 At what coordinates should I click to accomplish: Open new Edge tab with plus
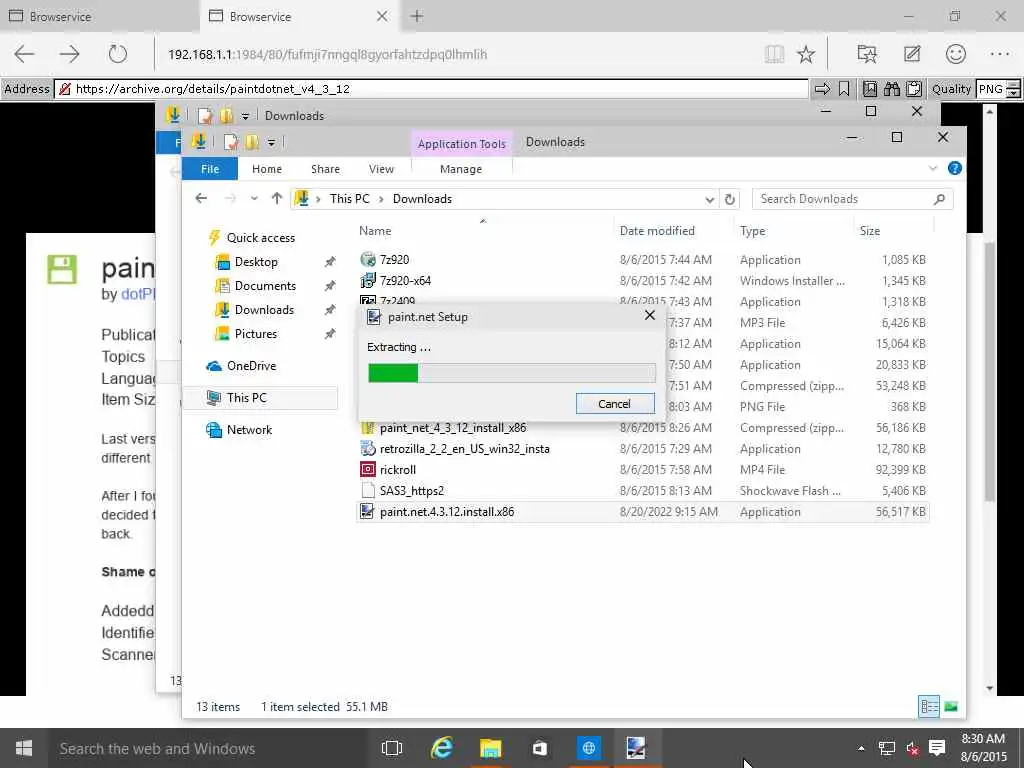click(417, 16)
